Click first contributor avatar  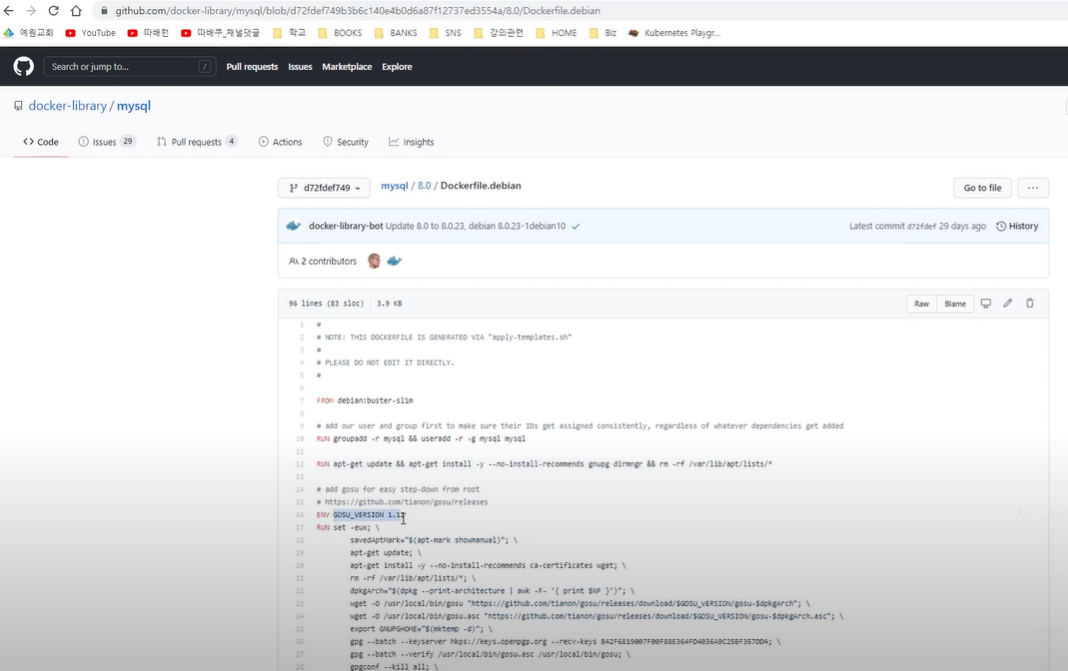click(x=374, y=261)
